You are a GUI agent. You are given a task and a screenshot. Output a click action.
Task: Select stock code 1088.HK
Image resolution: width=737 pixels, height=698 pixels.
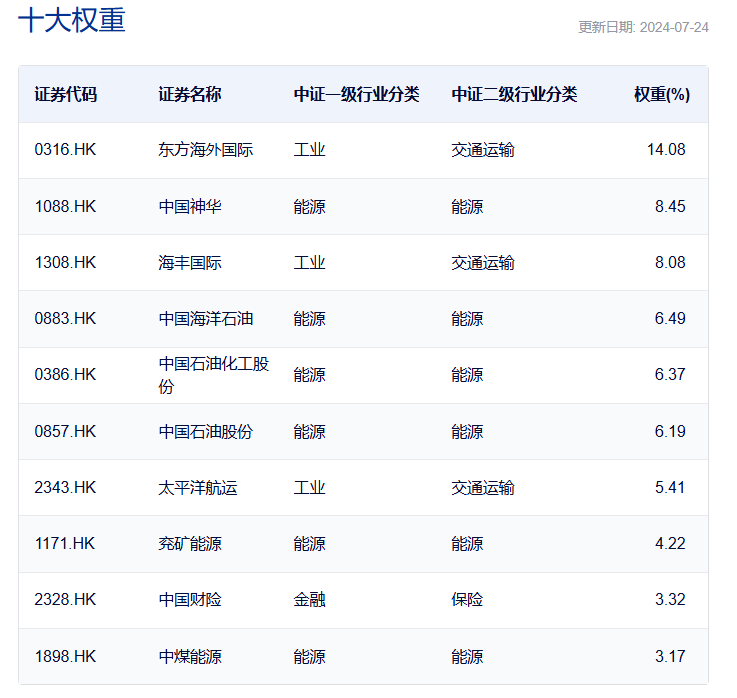(65, 206)
